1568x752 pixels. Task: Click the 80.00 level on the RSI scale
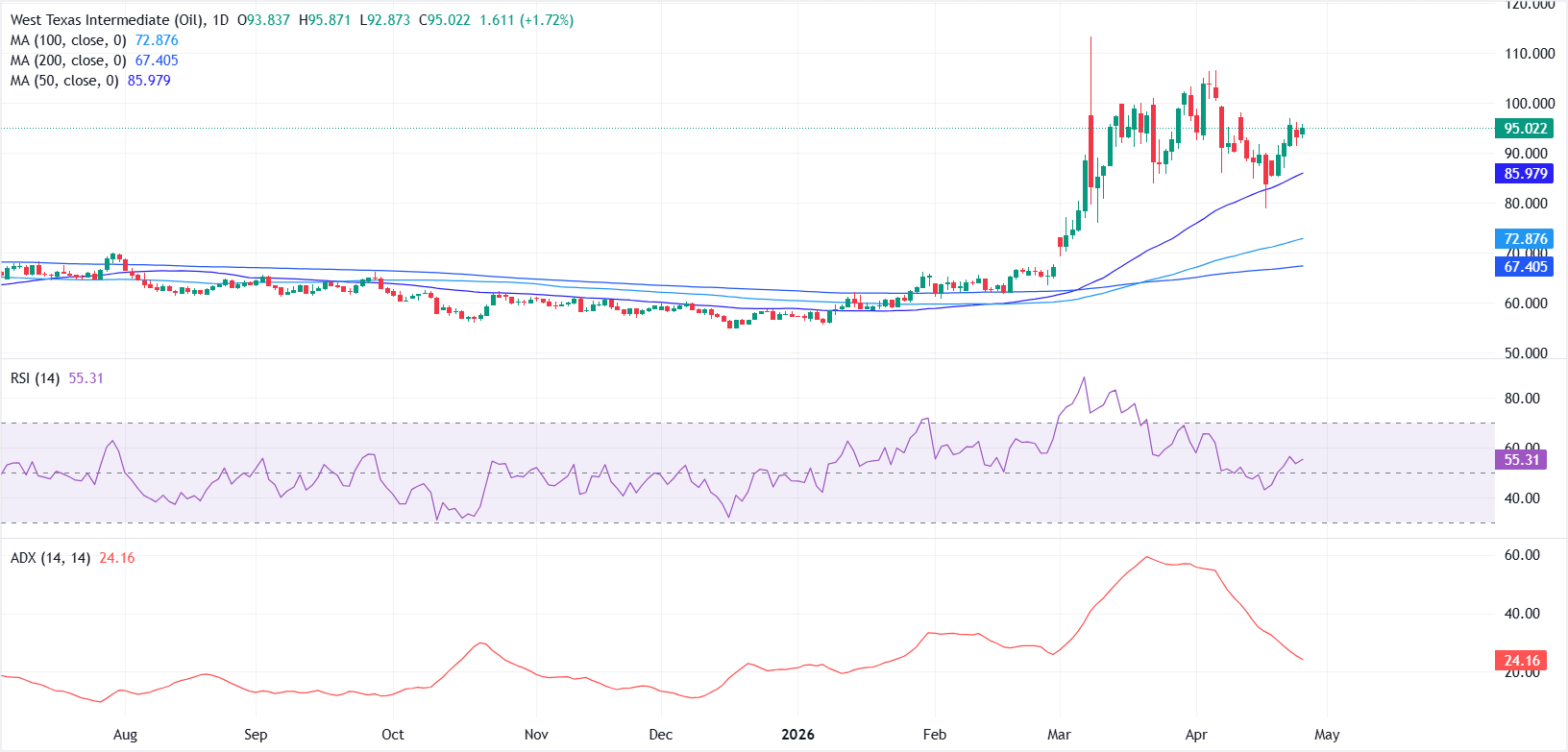(1522, 399)
